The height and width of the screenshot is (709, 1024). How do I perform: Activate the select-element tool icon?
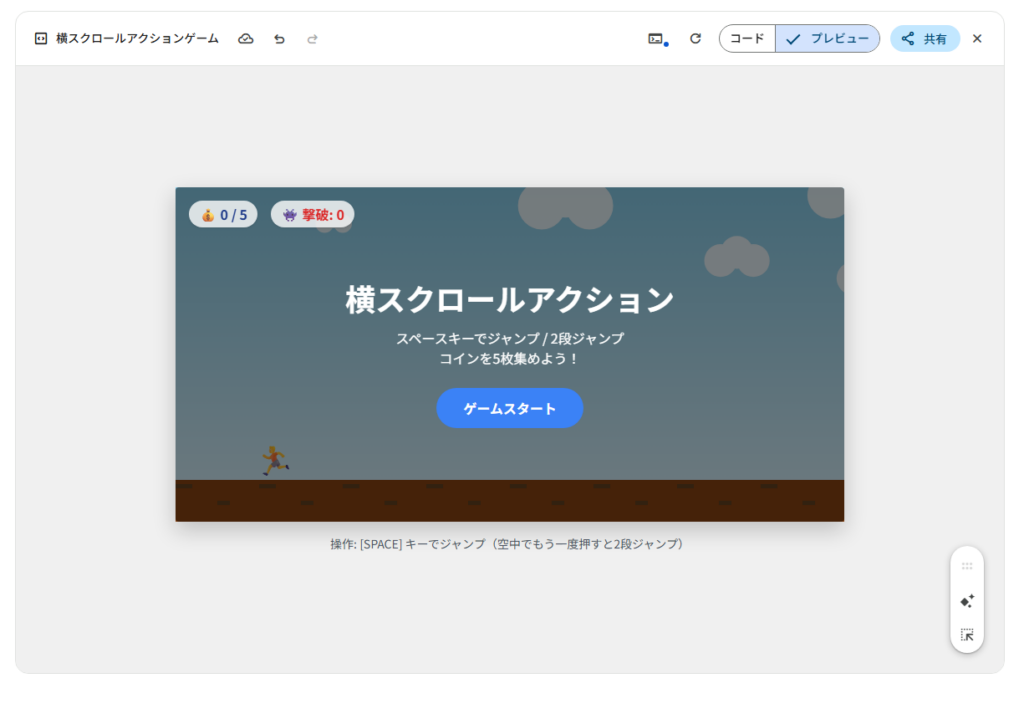966,635
